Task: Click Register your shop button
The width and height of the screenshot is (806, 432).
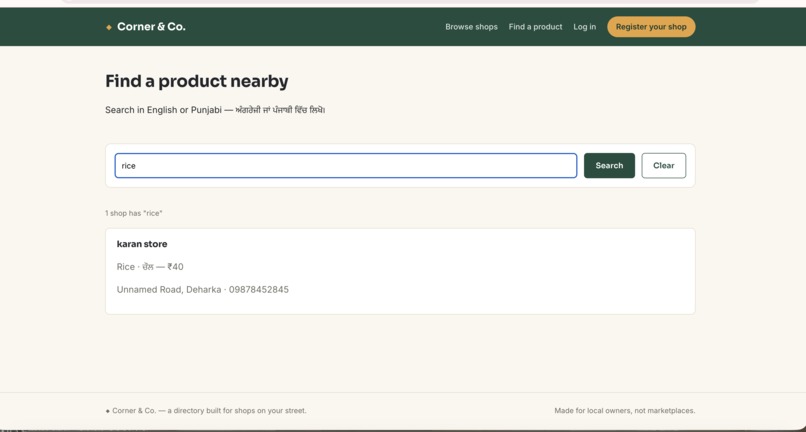Action: point(651,27)
